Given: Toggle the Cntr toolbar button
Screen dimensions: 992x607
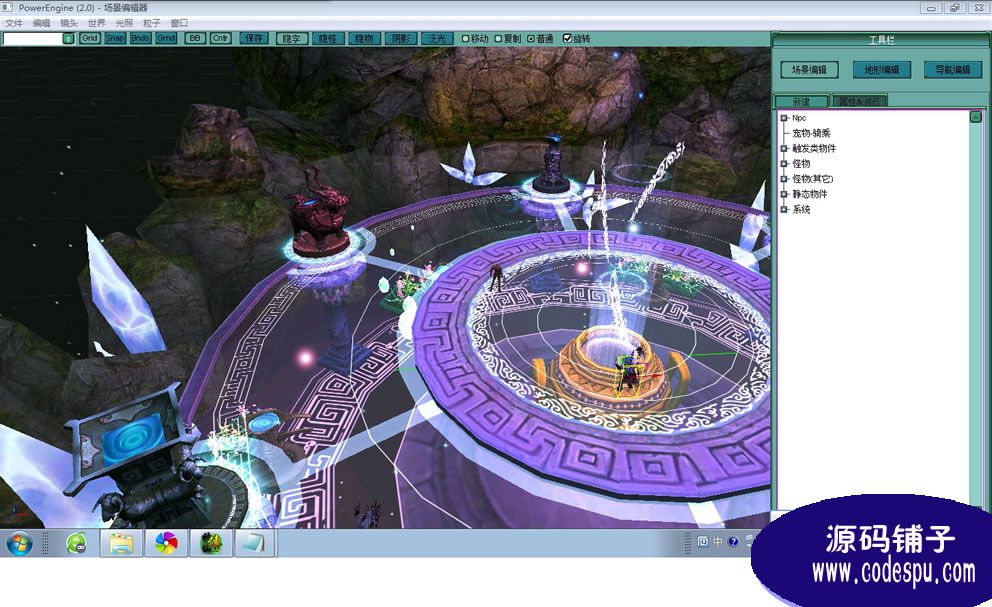Looking at the screenshot, I should (220, 39).
